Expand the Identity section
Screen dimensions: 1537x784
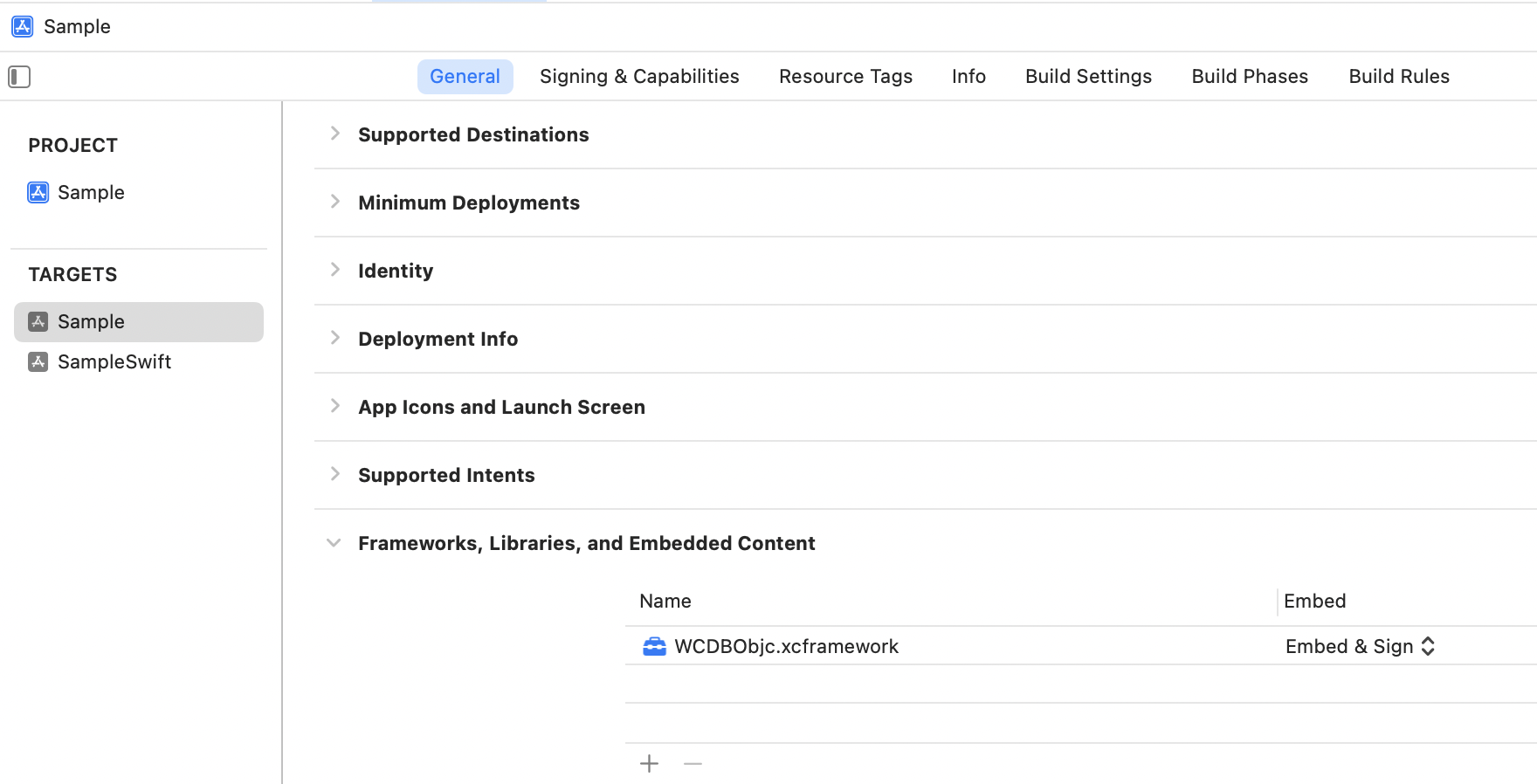pyautogui.click(x=334, y=270)
